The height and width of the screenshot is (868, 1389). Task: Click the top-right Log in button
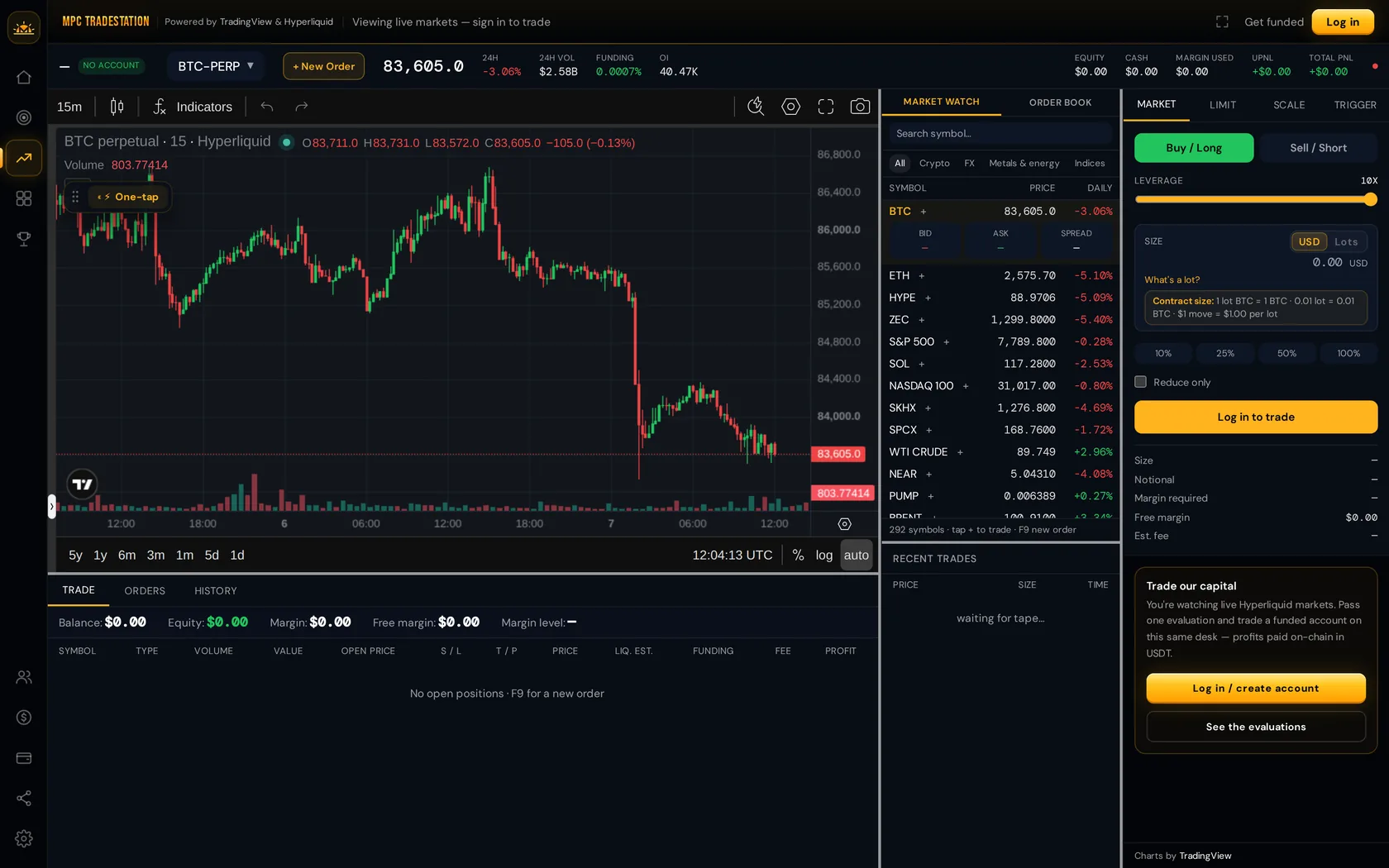[x=1343, y=22]
